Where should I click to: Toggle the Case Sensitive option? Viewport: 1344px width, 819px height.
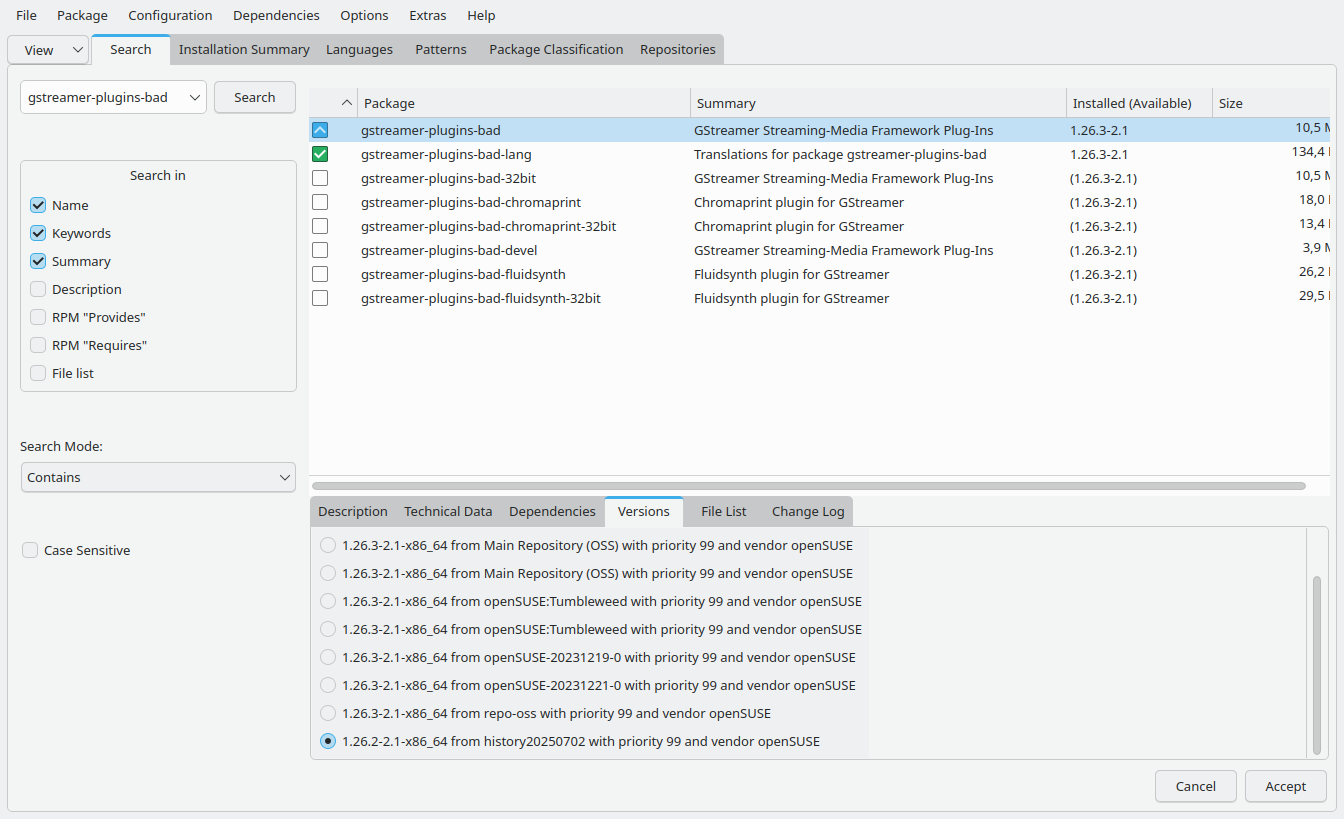coord(30,550)
